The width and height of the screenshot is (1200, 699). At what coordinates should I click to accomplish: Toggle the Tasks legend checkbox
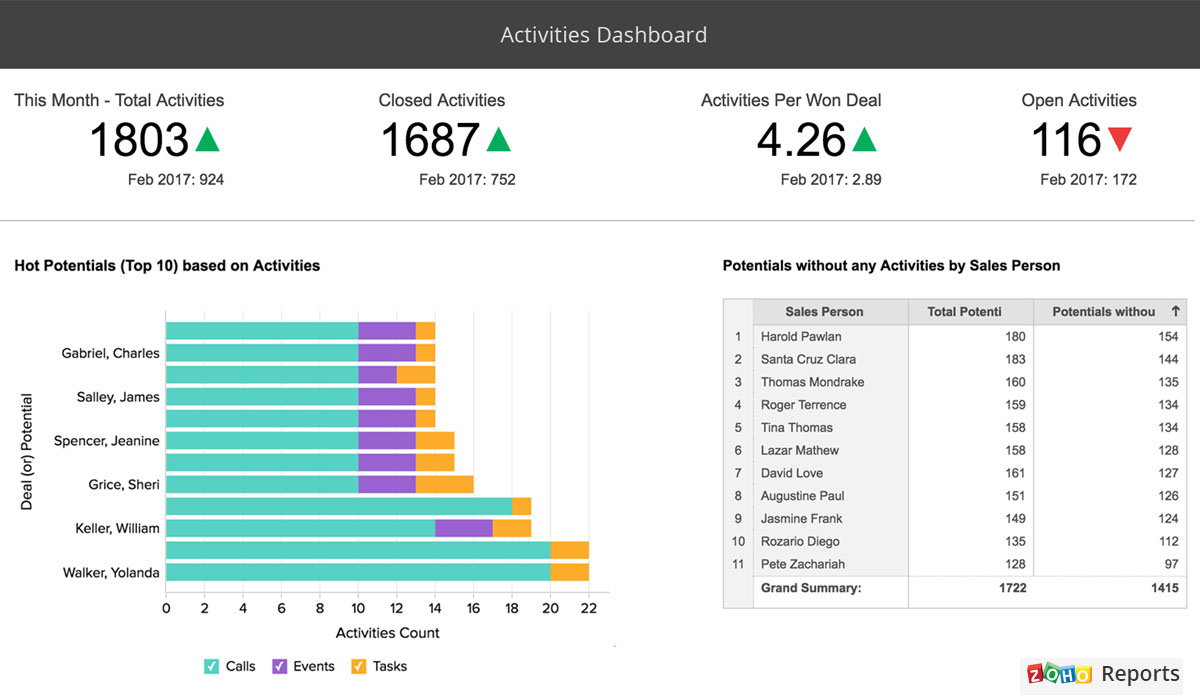coord(359,666)
